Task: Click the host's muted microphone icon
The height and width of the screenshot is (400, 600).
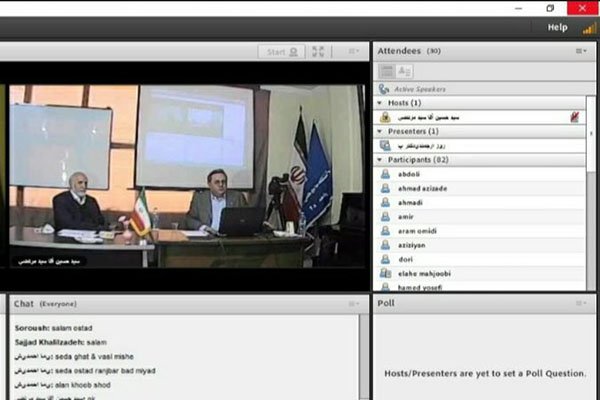Action: [x=574, y=117]
